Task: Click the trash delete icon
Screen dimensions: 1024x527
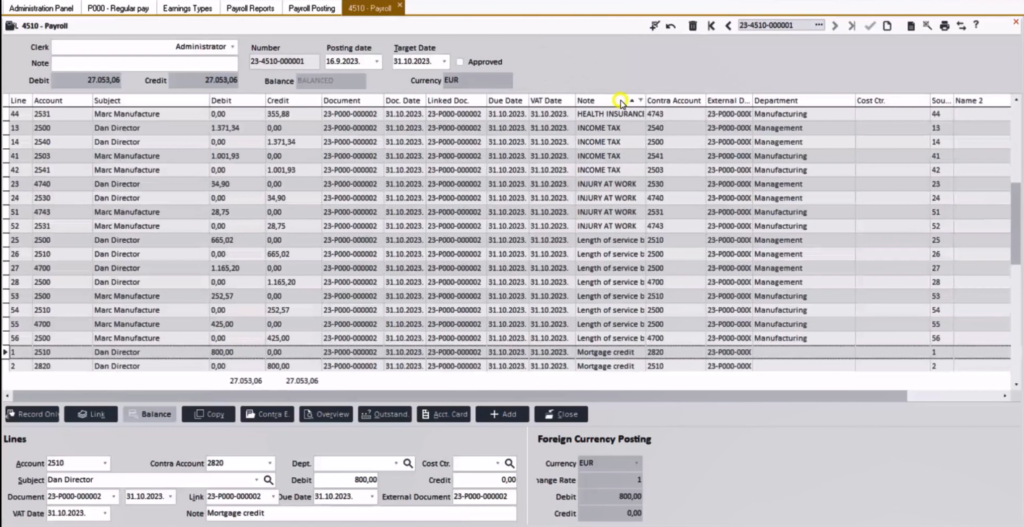Action: 692,25
